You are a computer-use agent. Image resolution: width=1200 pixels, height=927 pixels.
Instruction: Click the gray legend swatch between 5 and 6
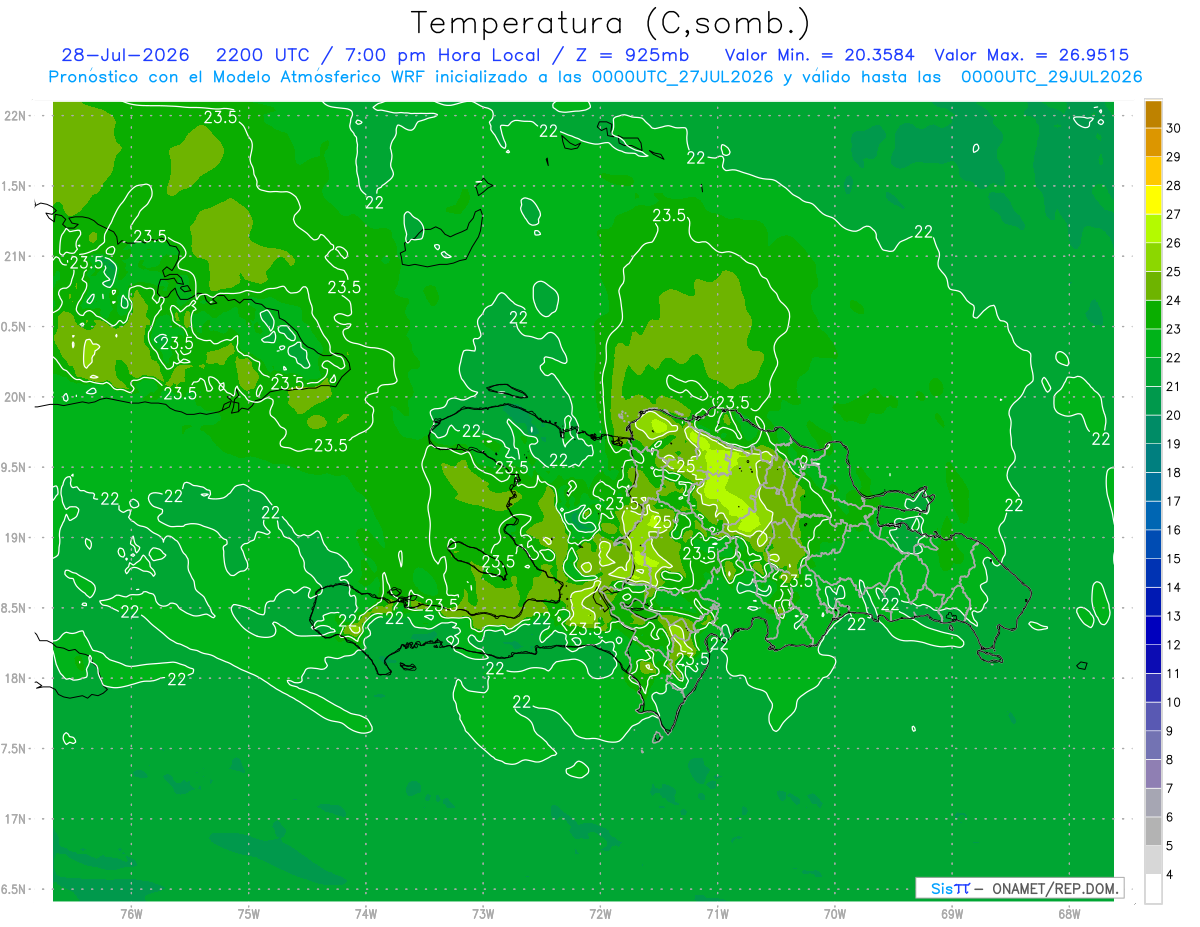click(1153, 831)
